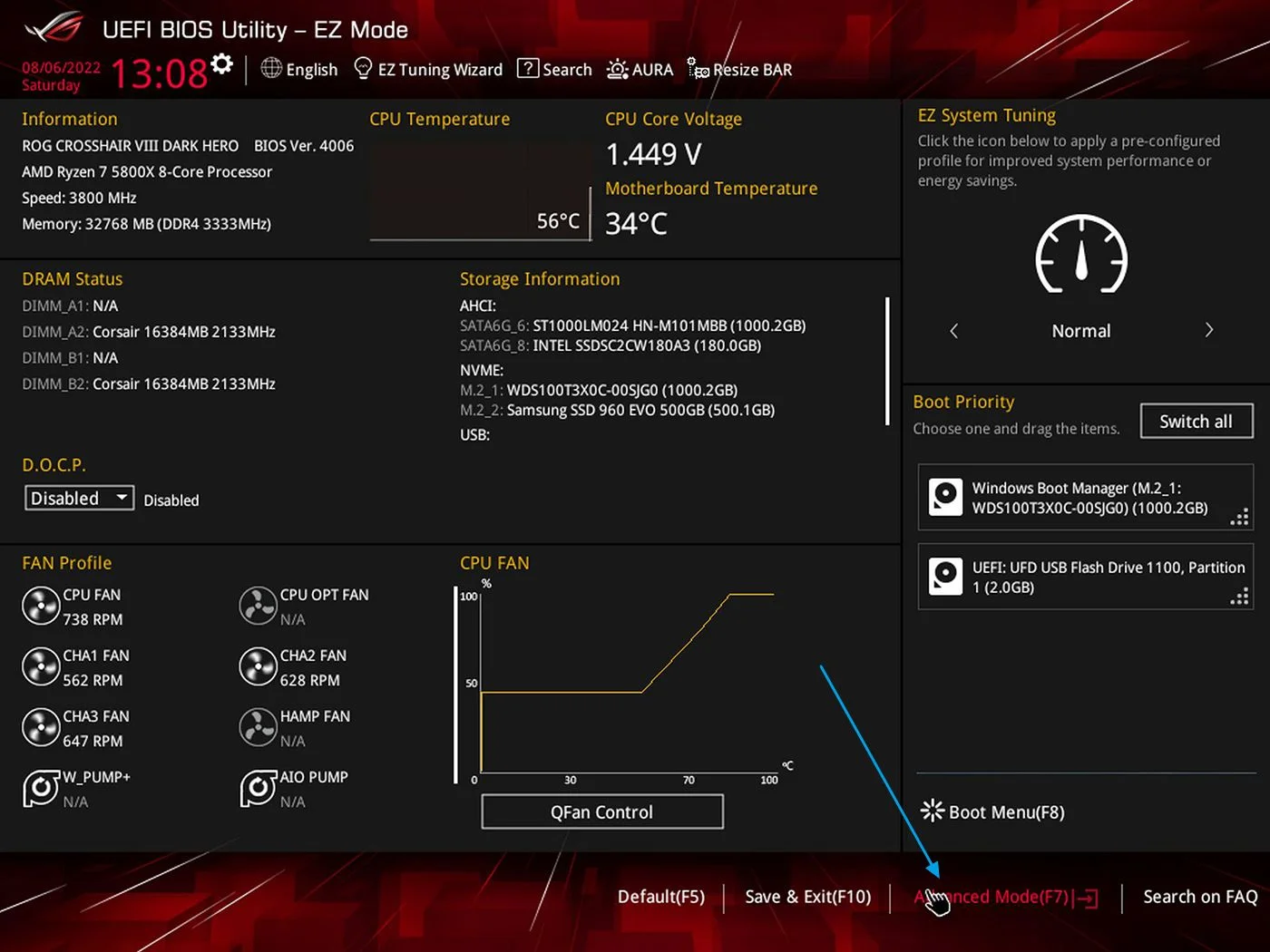Screen dimensions: 1270x952
Task: Click the globe language icon
Action: 271,68
